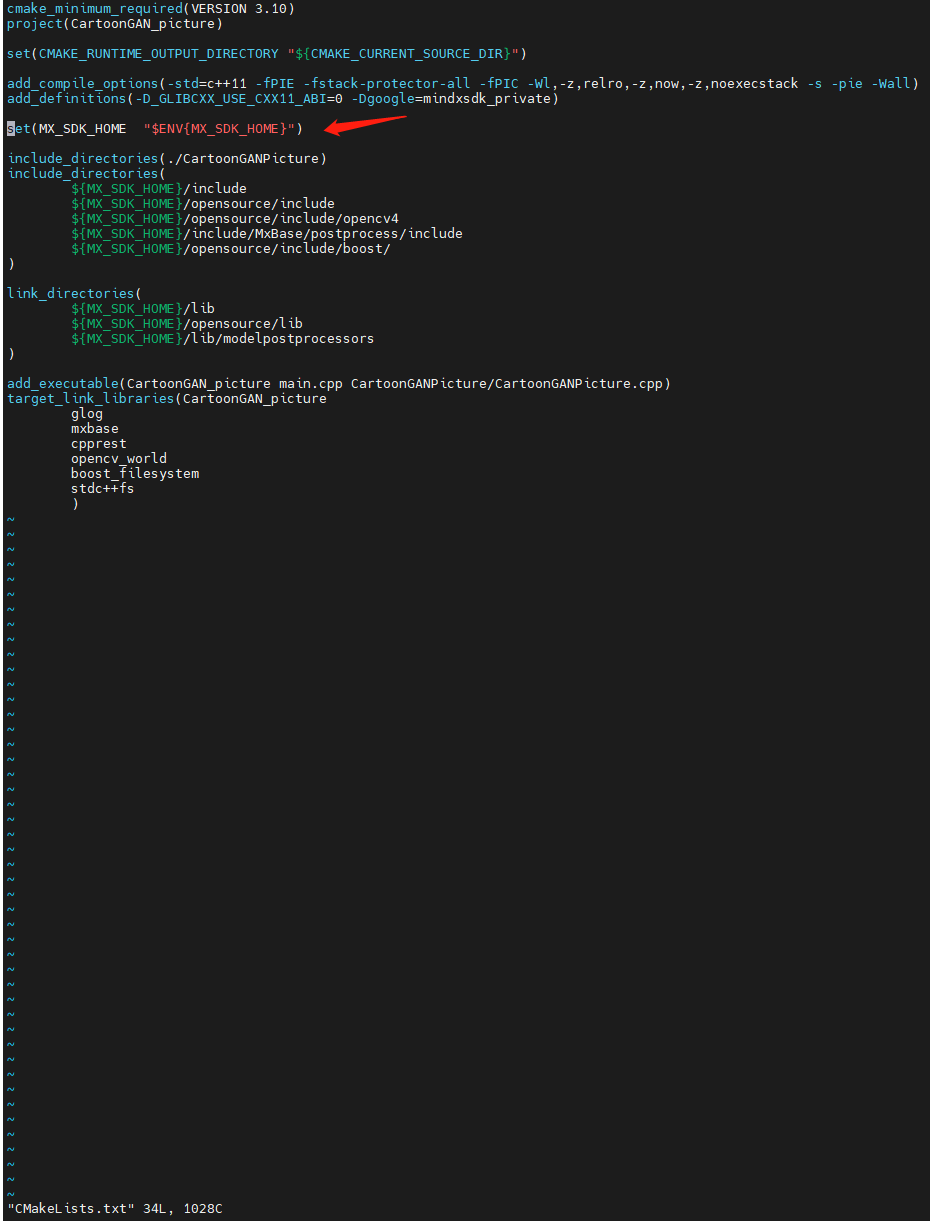Click the lib/modelpostprocessors path
The height and width of the screenshot is (1221, 930).
coord(282,338)
